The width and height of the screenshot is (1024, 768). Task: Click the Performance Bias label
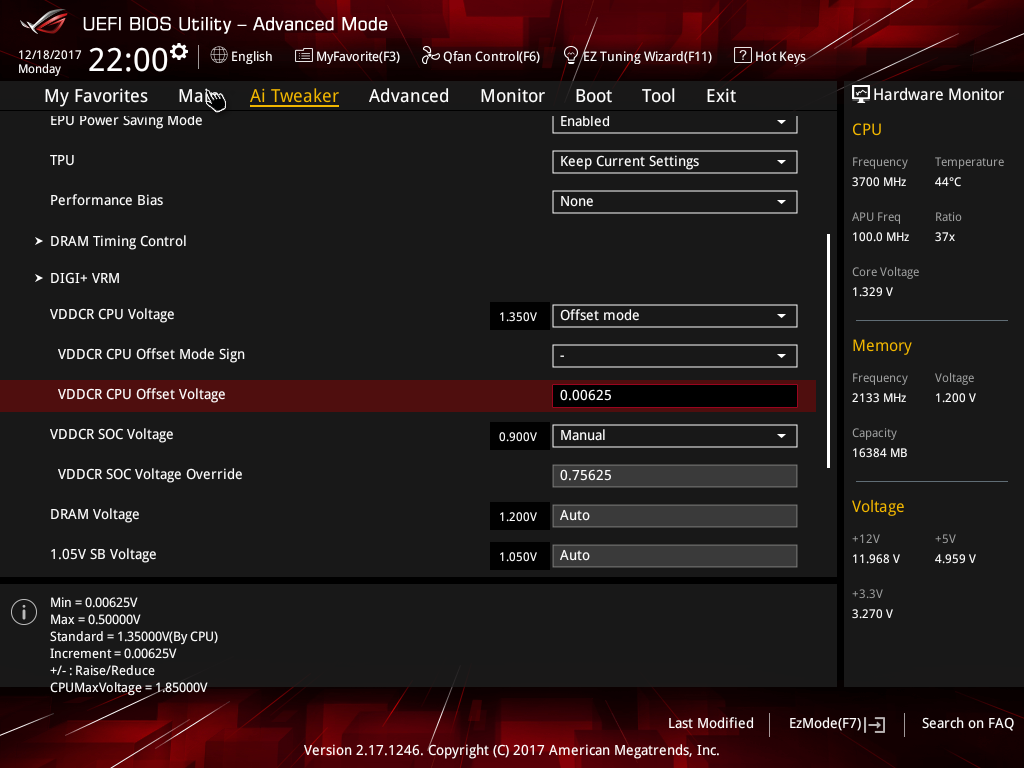106,200
